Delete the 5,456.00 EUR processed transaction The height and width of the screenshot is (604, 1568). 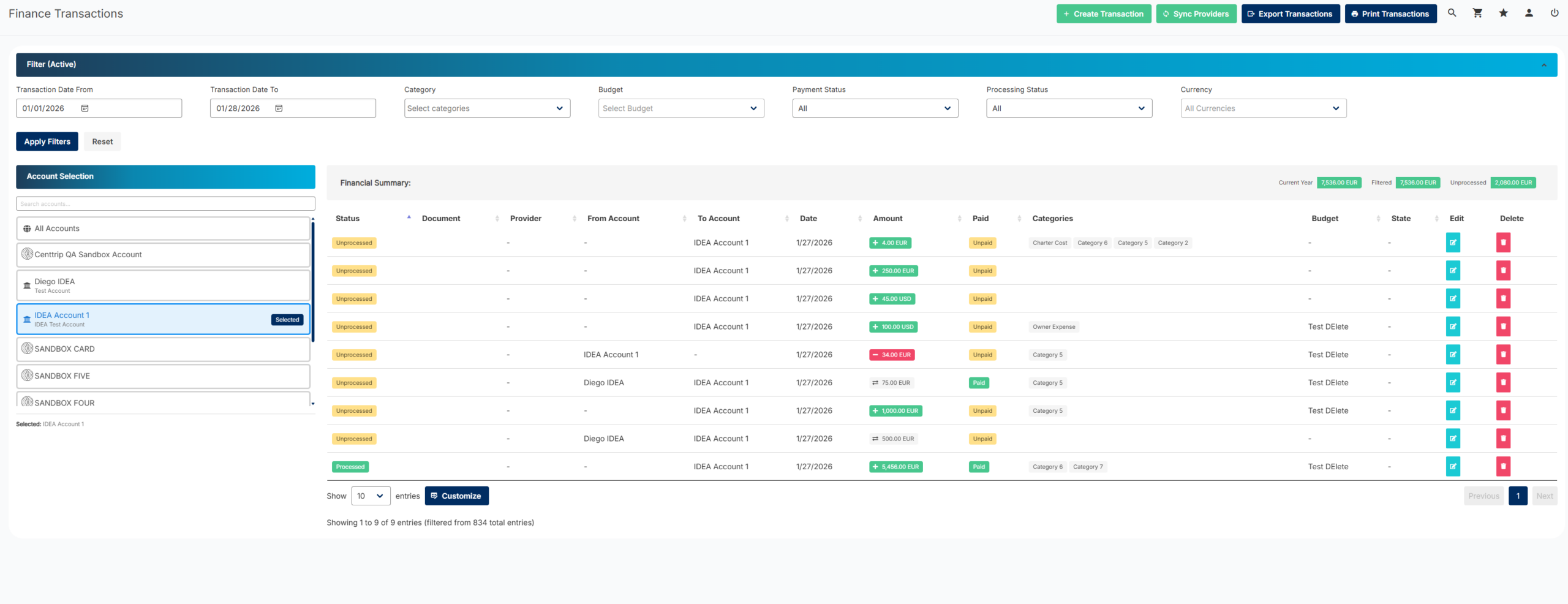[x=1503, y=467]
